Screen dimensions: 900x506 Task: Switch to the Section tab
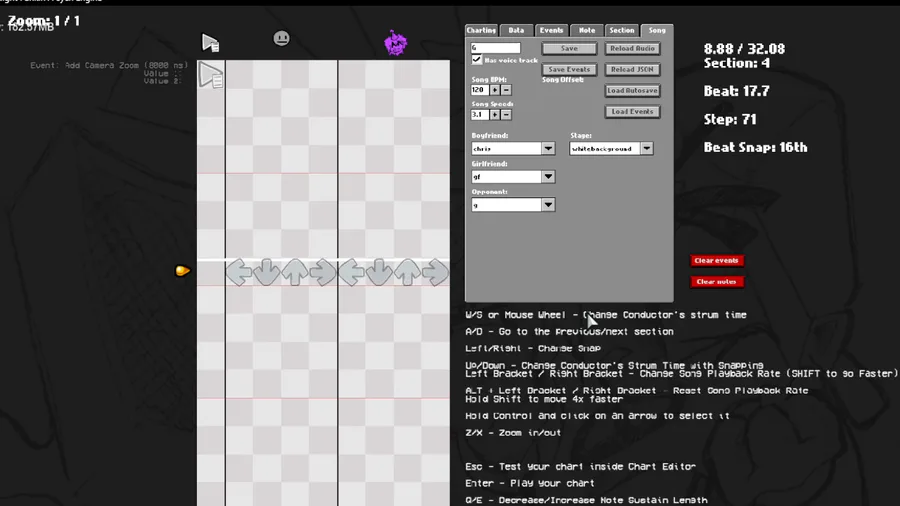(x=622, y=30)
